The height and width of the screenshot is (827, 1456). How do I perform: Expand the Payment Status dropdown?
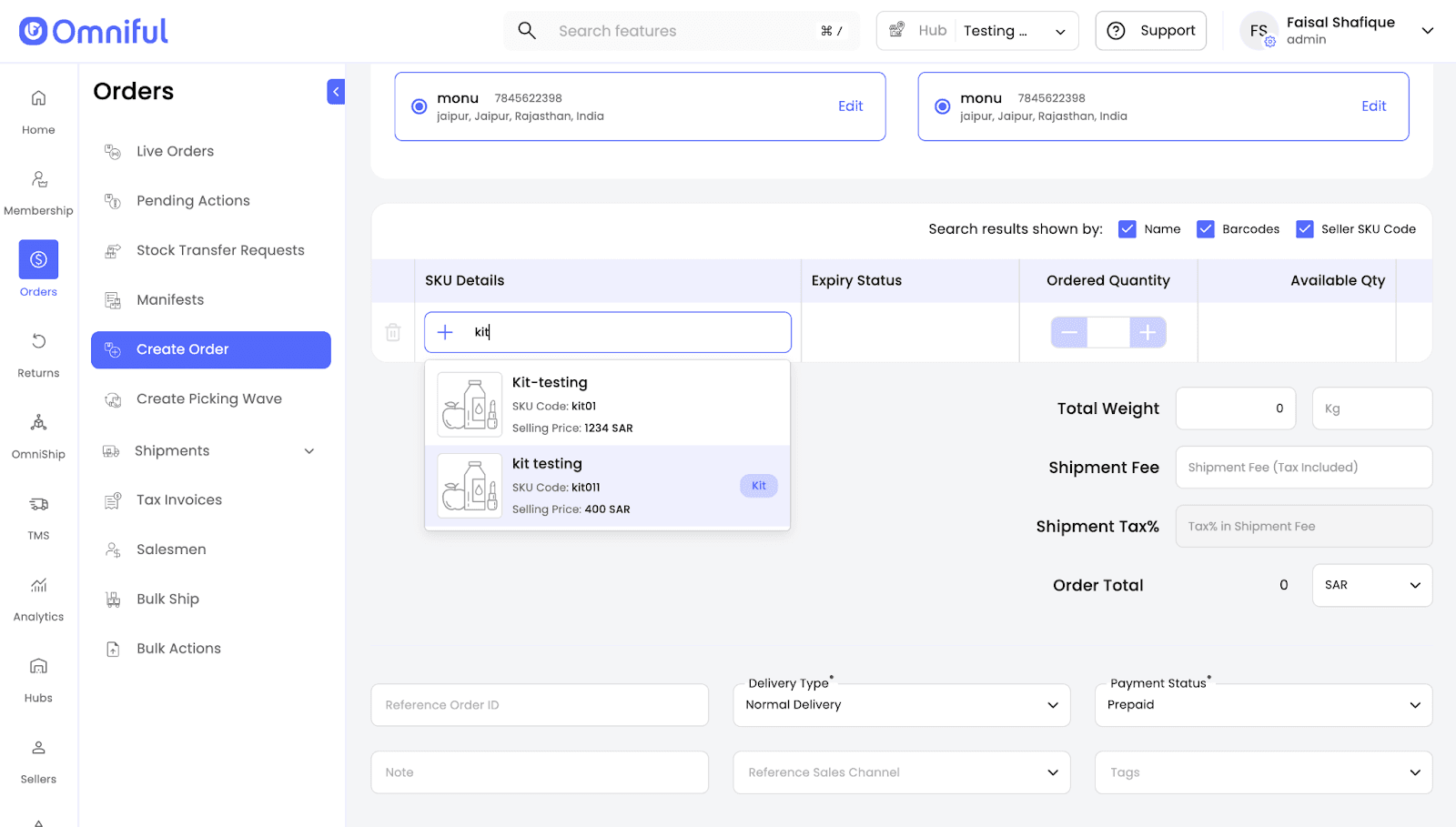coord(1263,705)
